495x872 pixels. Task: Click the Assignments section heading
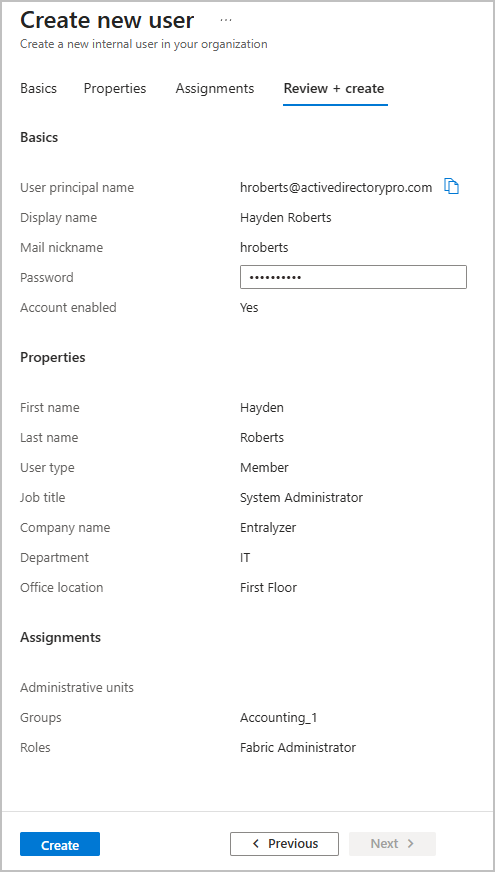pos(61,637)
